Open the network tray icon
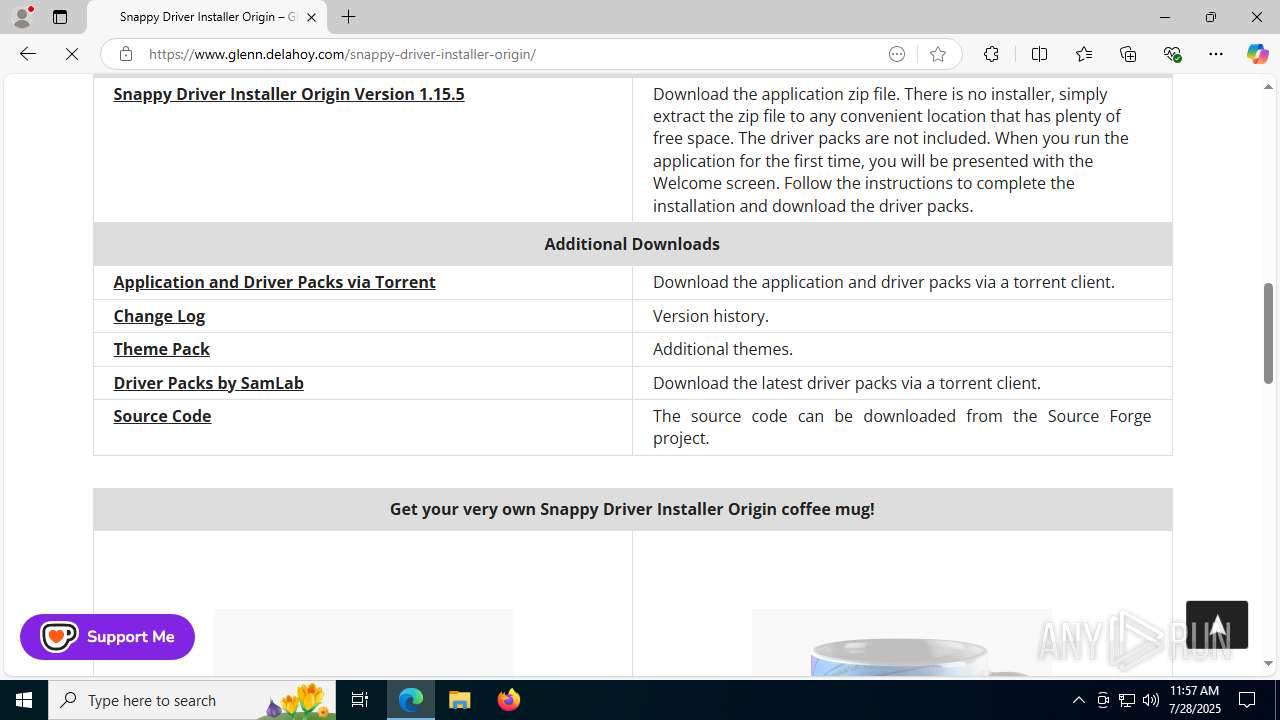 pyautogui.click(x=1127, y=700)
